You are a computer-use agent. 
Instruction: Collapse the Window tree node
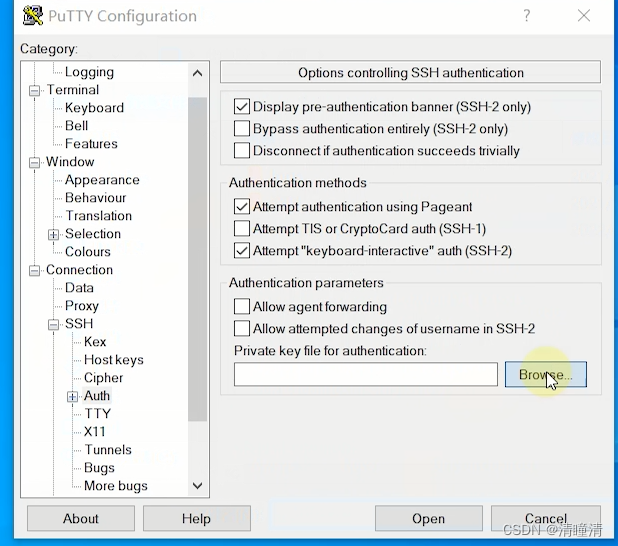click(35, 162)
